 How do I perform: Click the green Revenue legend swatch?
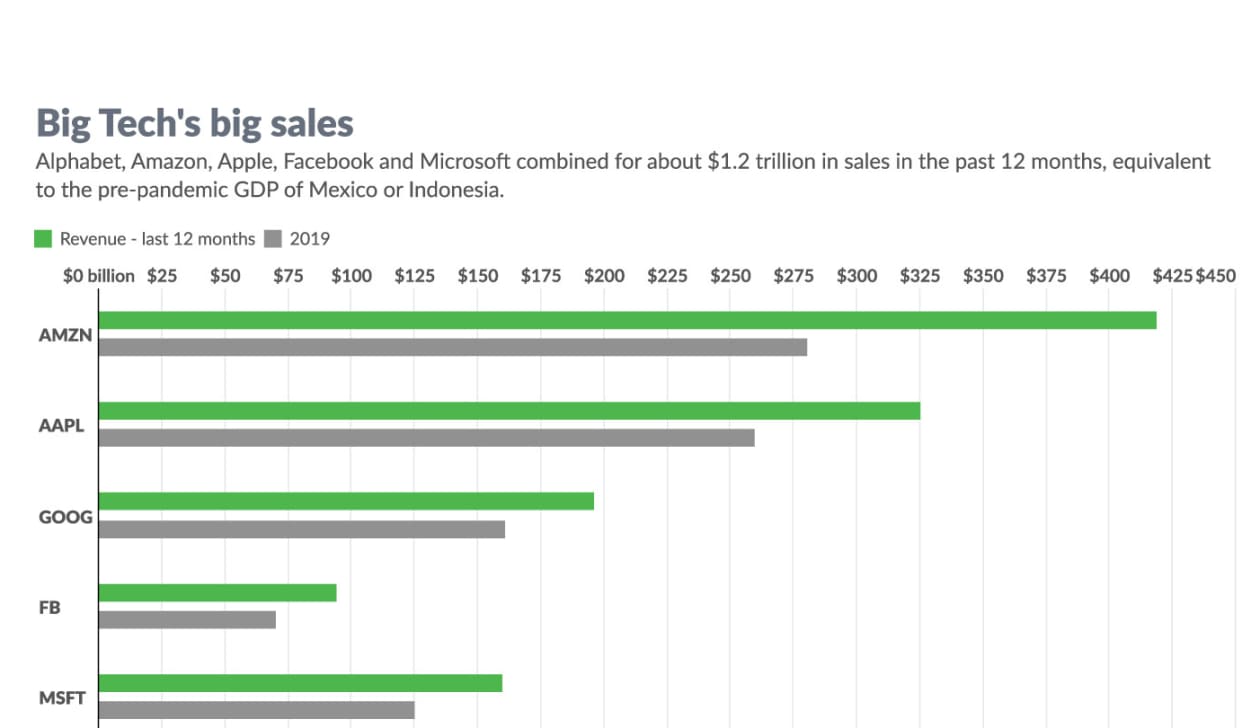[x=43, y=239]
